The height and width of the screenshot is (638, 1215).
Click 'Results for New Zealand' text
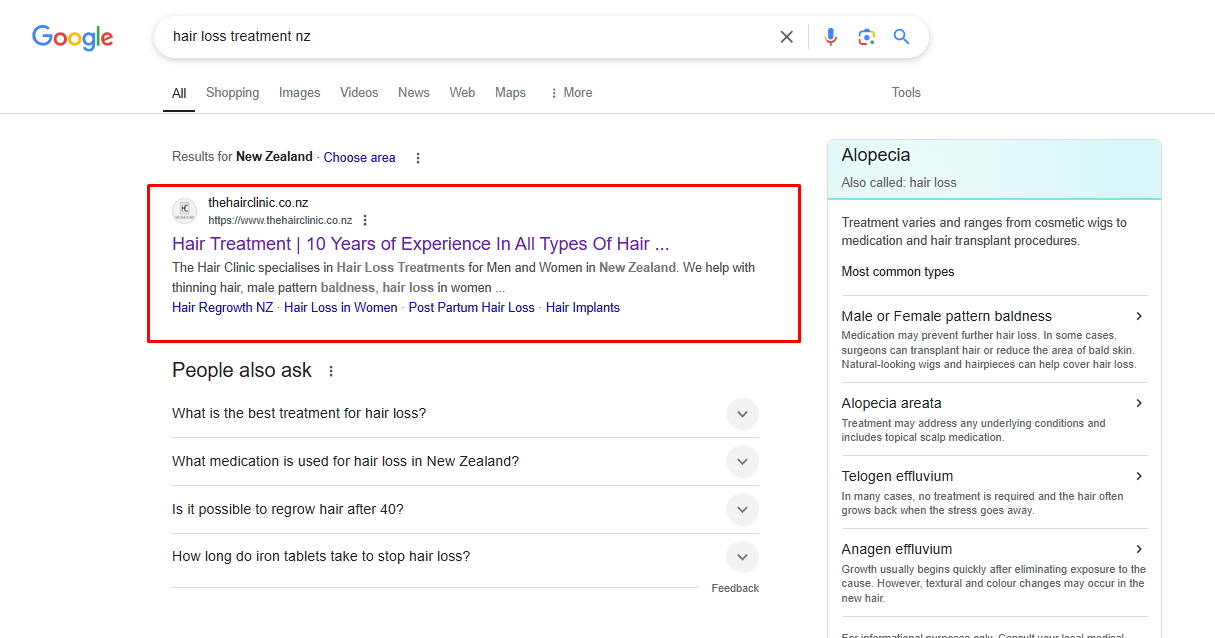tap(242, 157)
